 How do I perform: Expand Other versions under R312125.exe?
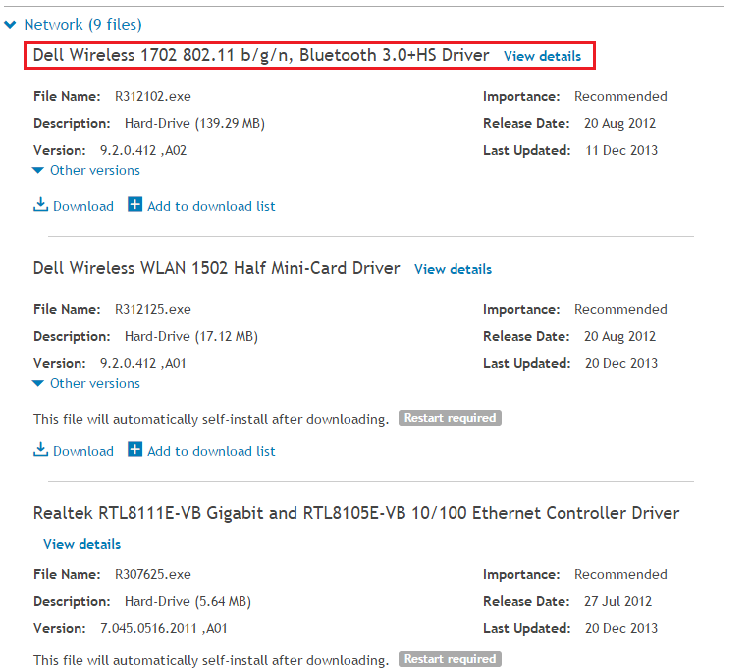pos(95,383)
